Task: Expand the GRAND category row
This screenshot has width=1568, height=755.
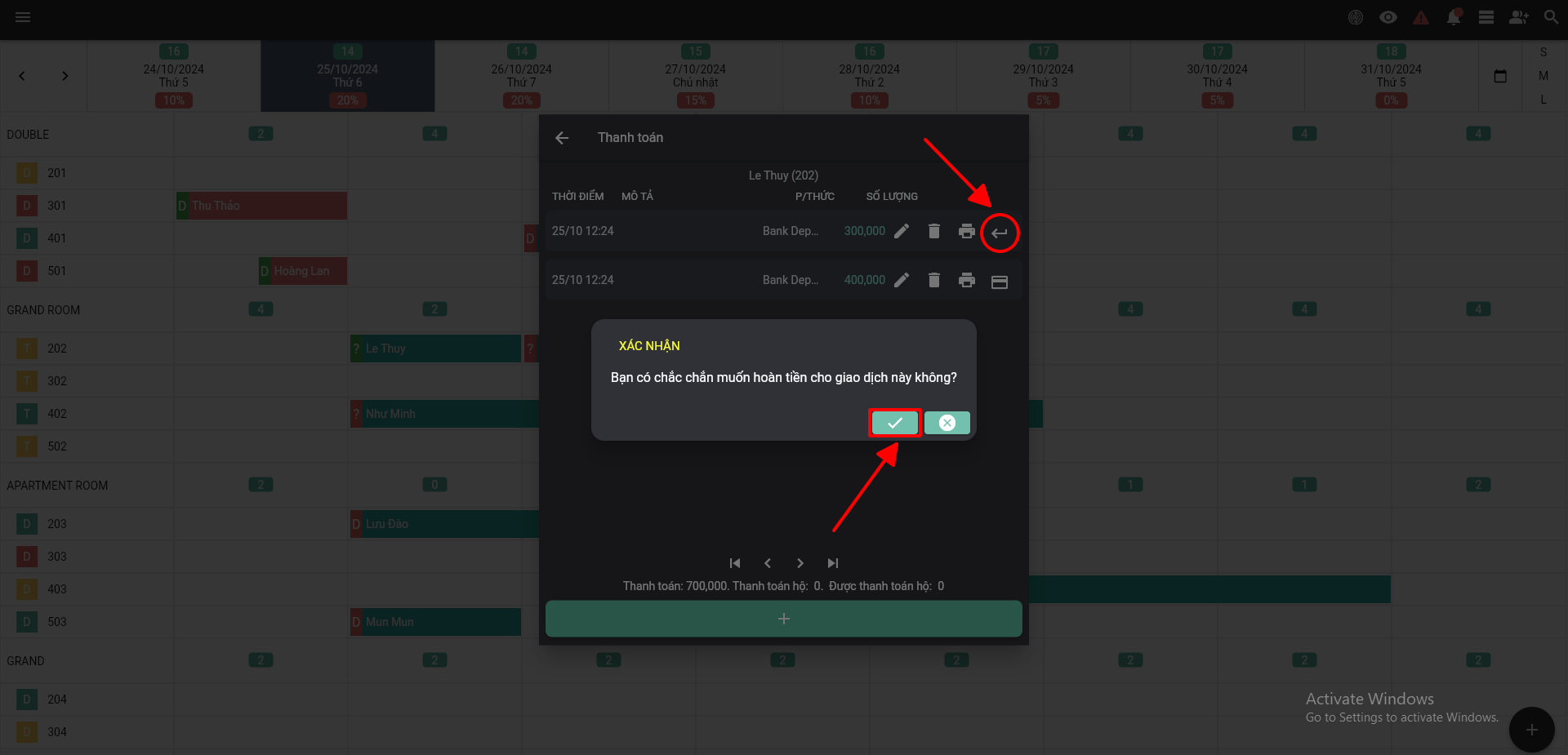Action: click(26, 661)
